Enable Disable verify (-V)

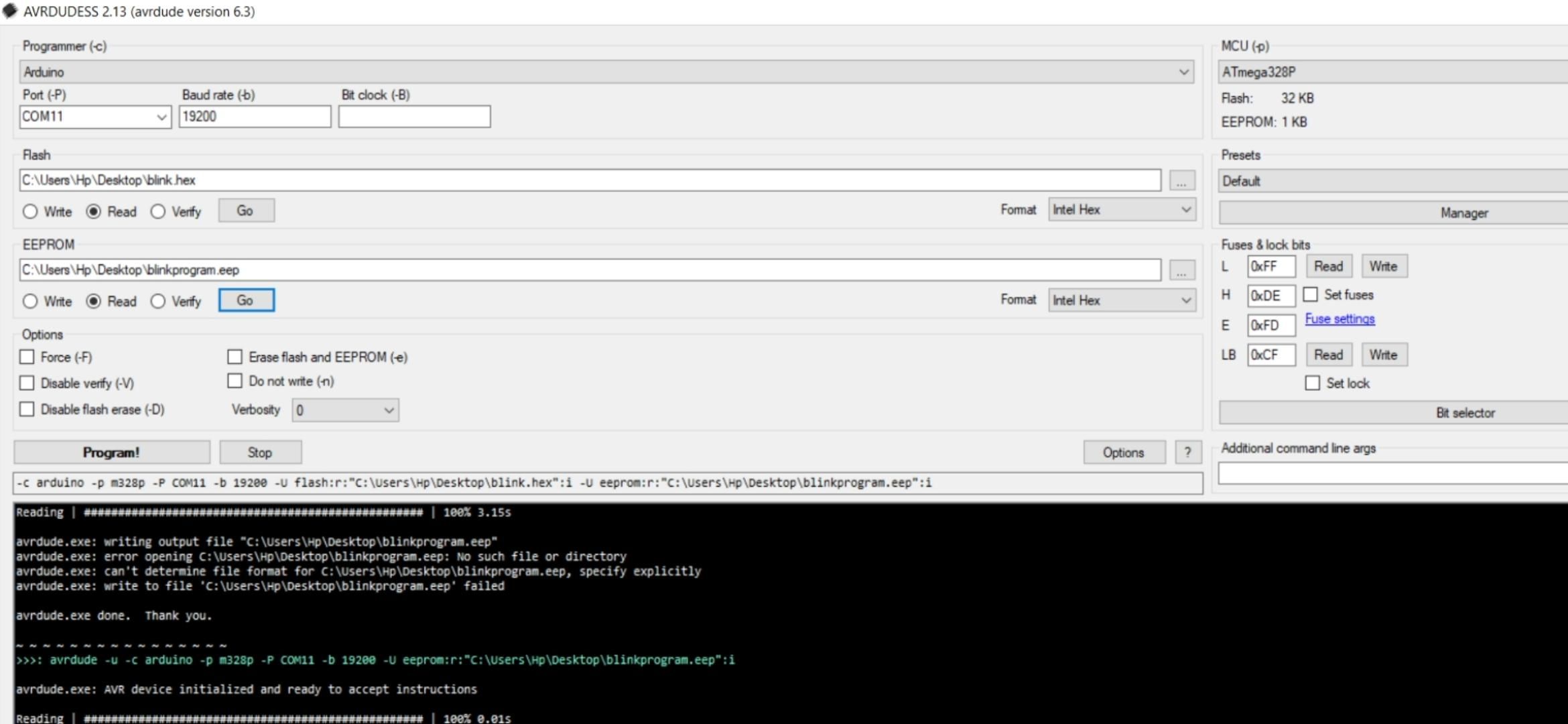[x=27, y=383]
